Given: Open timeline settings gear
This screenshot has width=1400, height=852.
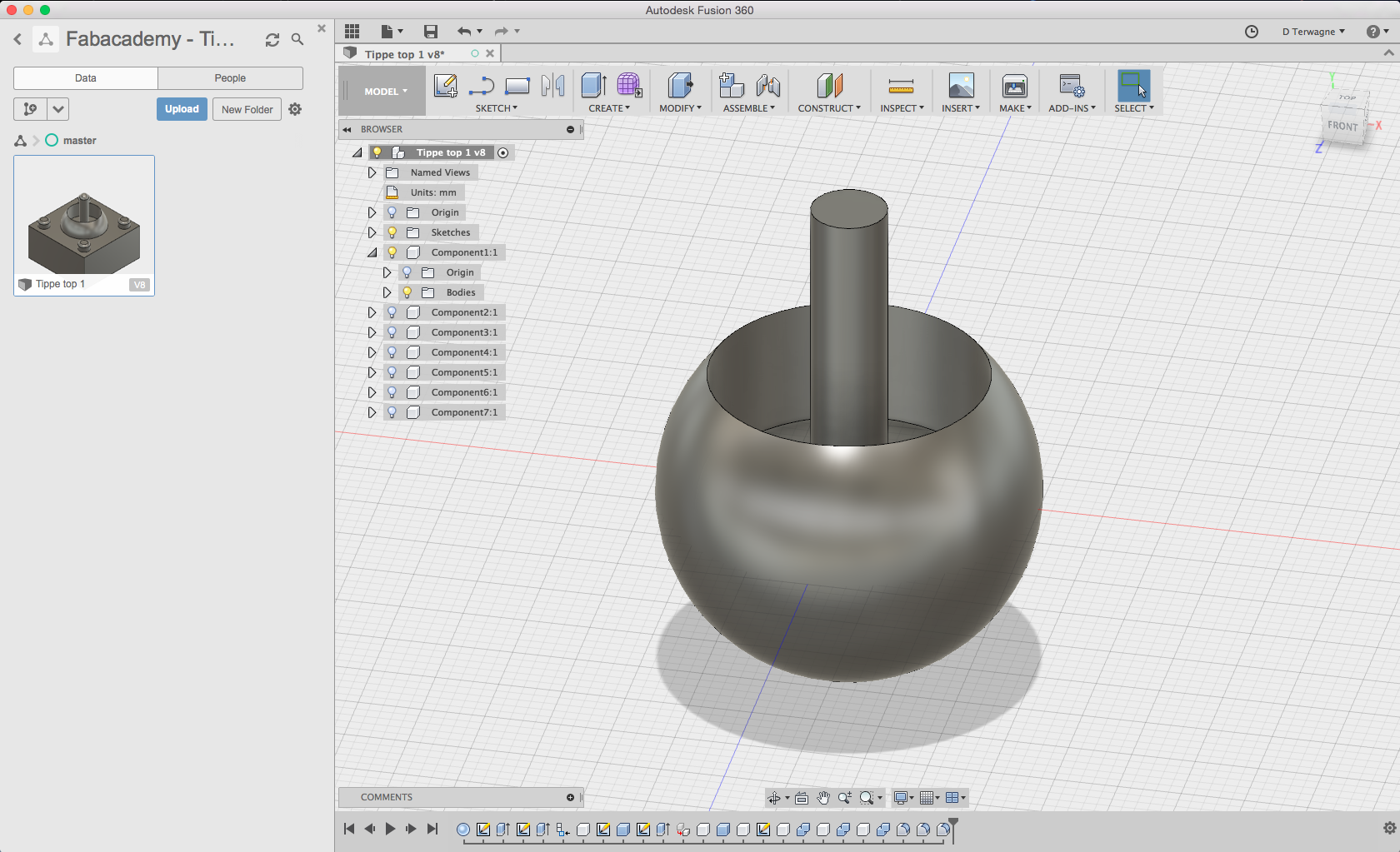Looking at the screenshot, I should coord(1389,828).
